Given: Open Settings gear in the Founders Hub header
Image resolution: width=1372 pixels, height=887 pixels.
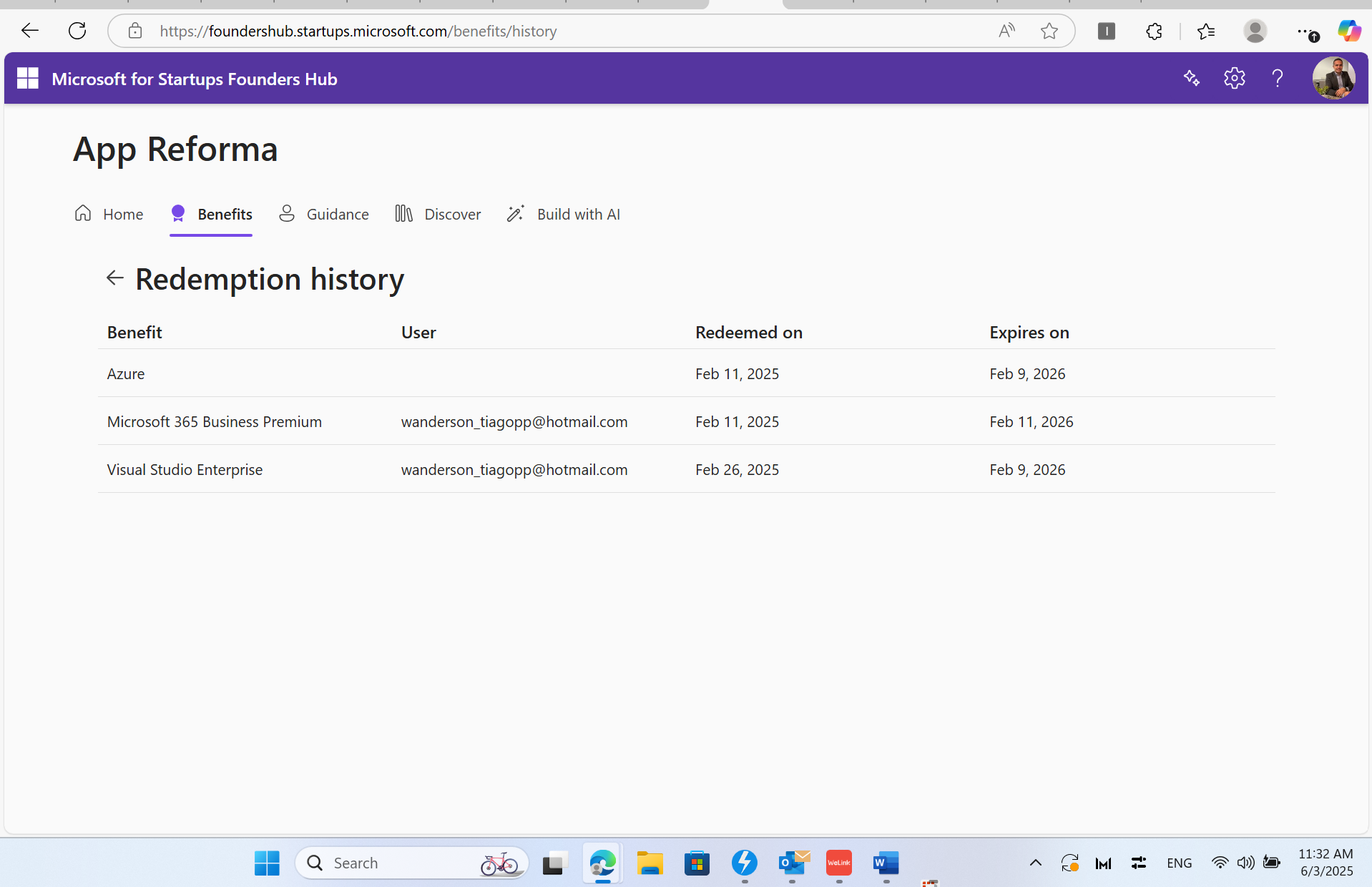Looking at the screenshot, I should [x=1235, y=78].
